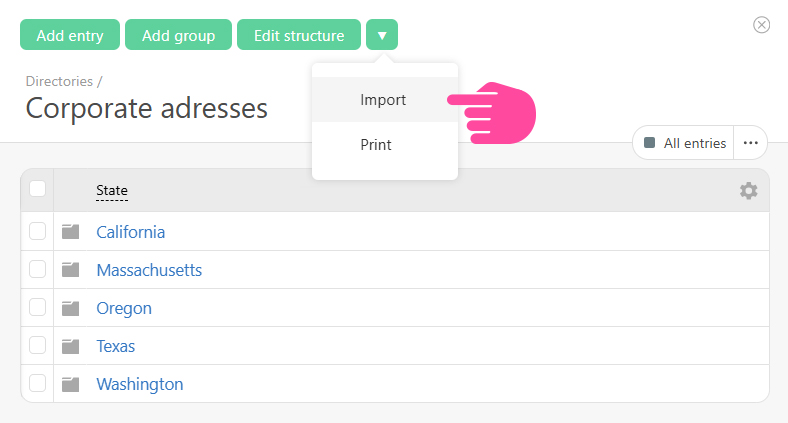This screenshot has width=788, height=423.
Task: Choose Import from the dropdown menu
Action: coord(383,100)
